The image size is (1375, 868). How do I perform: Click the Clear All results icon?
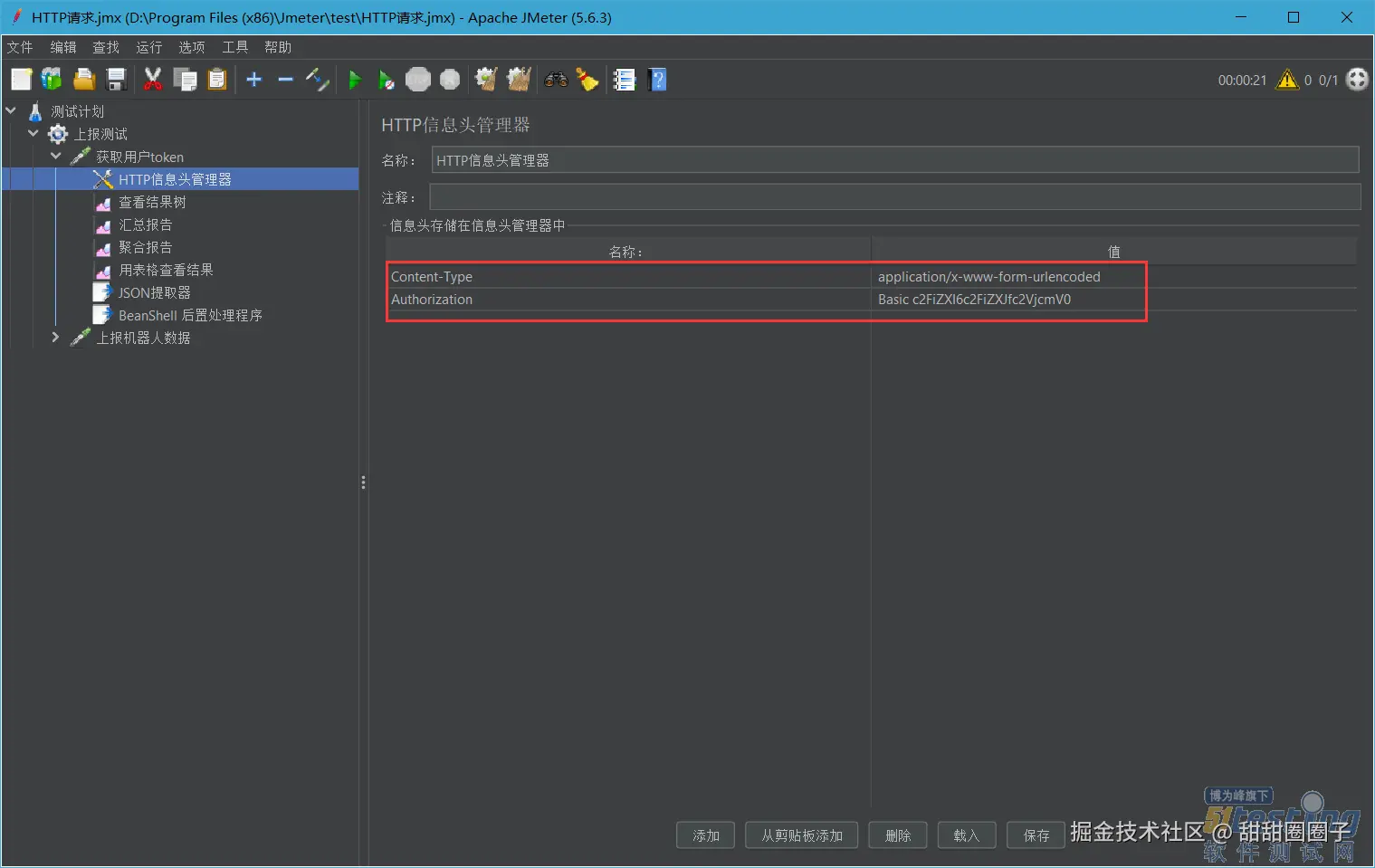point(519,80)
